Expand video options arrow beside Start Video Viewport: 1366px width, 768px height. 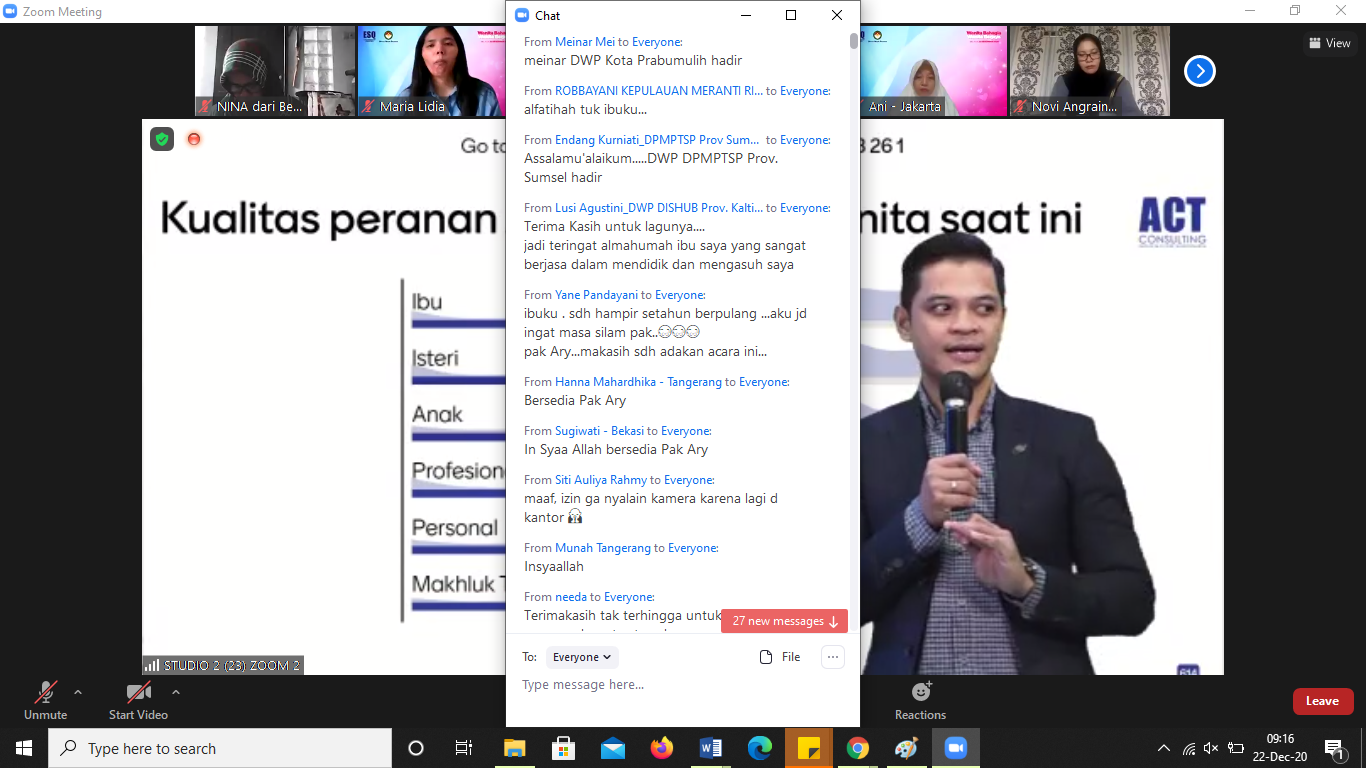click(176, 692)
